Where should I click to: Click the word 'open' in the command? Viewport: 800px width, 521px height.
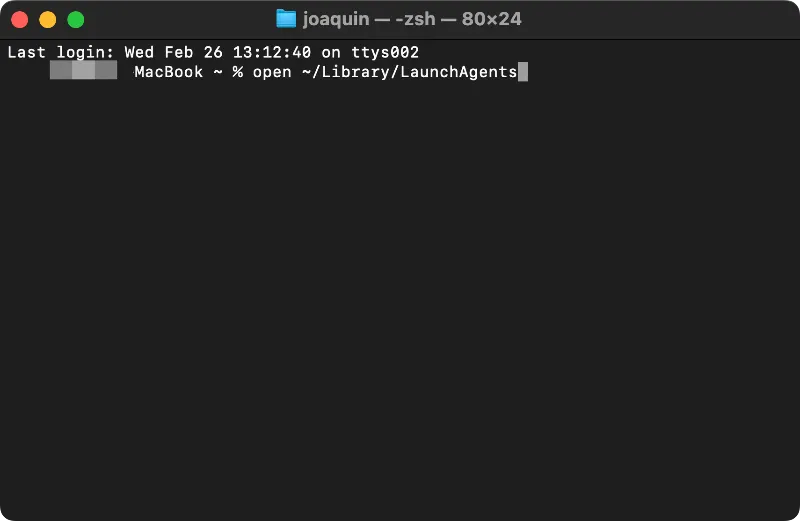(x=272, y=72)
